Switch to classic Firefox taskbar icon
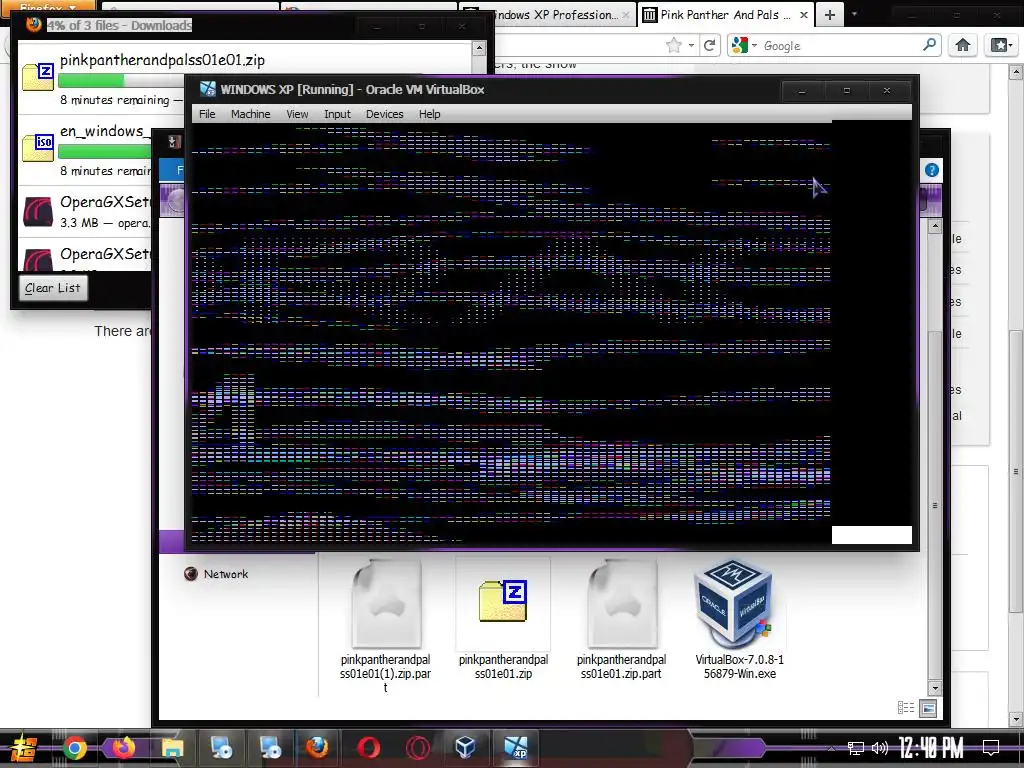Viewport: 1024px width, 768px height. tap(317, 748)
